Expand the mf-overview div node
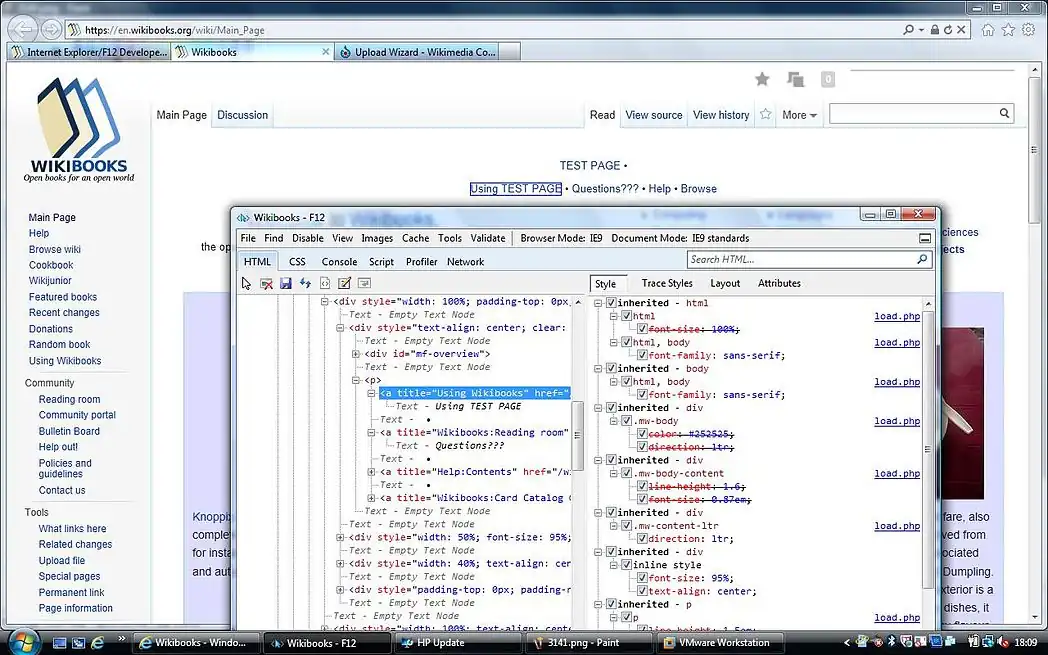Image resolution: width=1048 pixels, height=655 pixels. [356, 353]
